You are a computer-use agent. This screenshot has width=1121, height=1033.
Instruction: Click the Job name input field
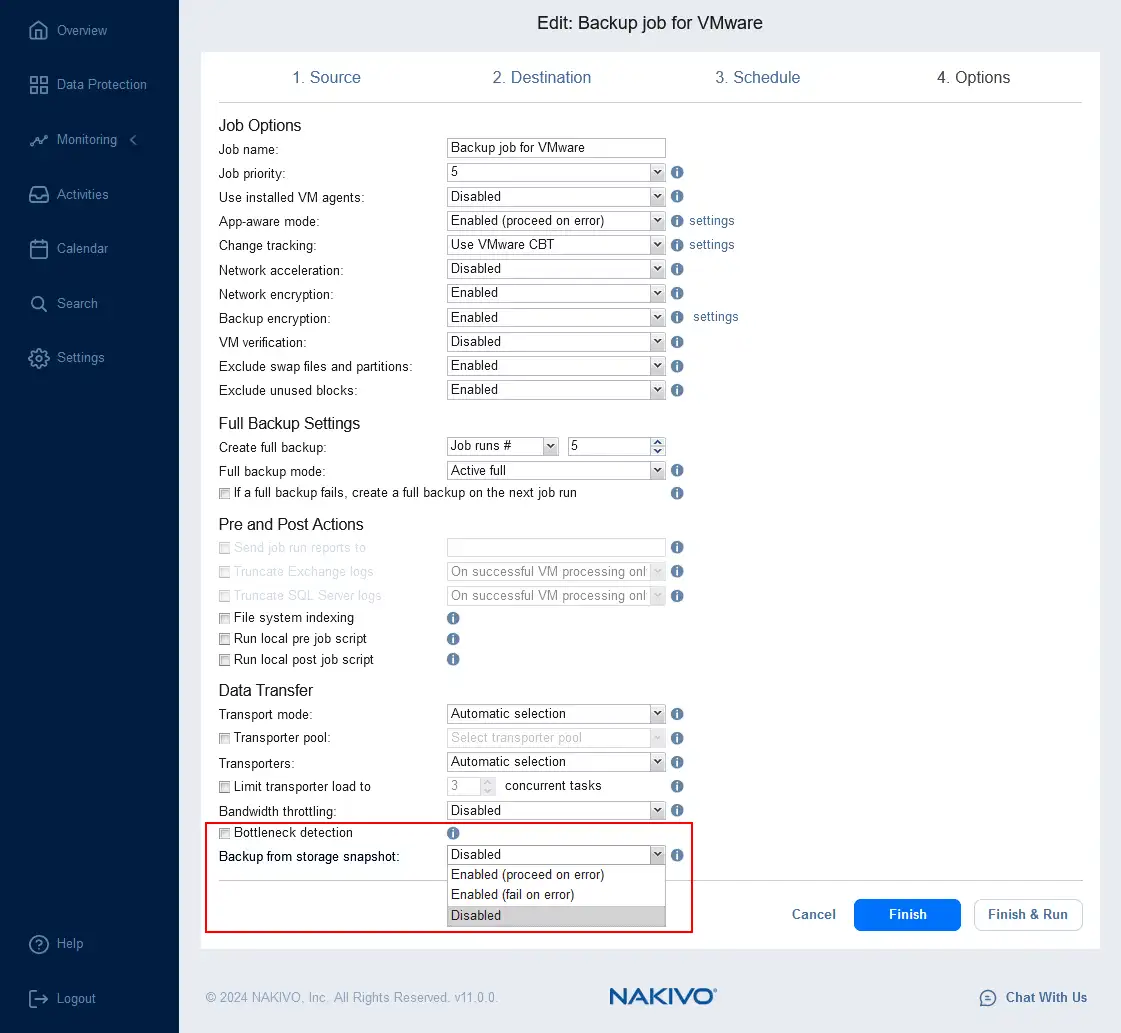[555, 148]
